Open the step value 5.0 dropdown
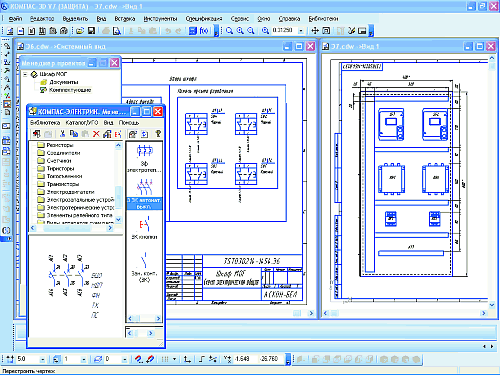The image size is (500, 375). (x=42, y=359)
